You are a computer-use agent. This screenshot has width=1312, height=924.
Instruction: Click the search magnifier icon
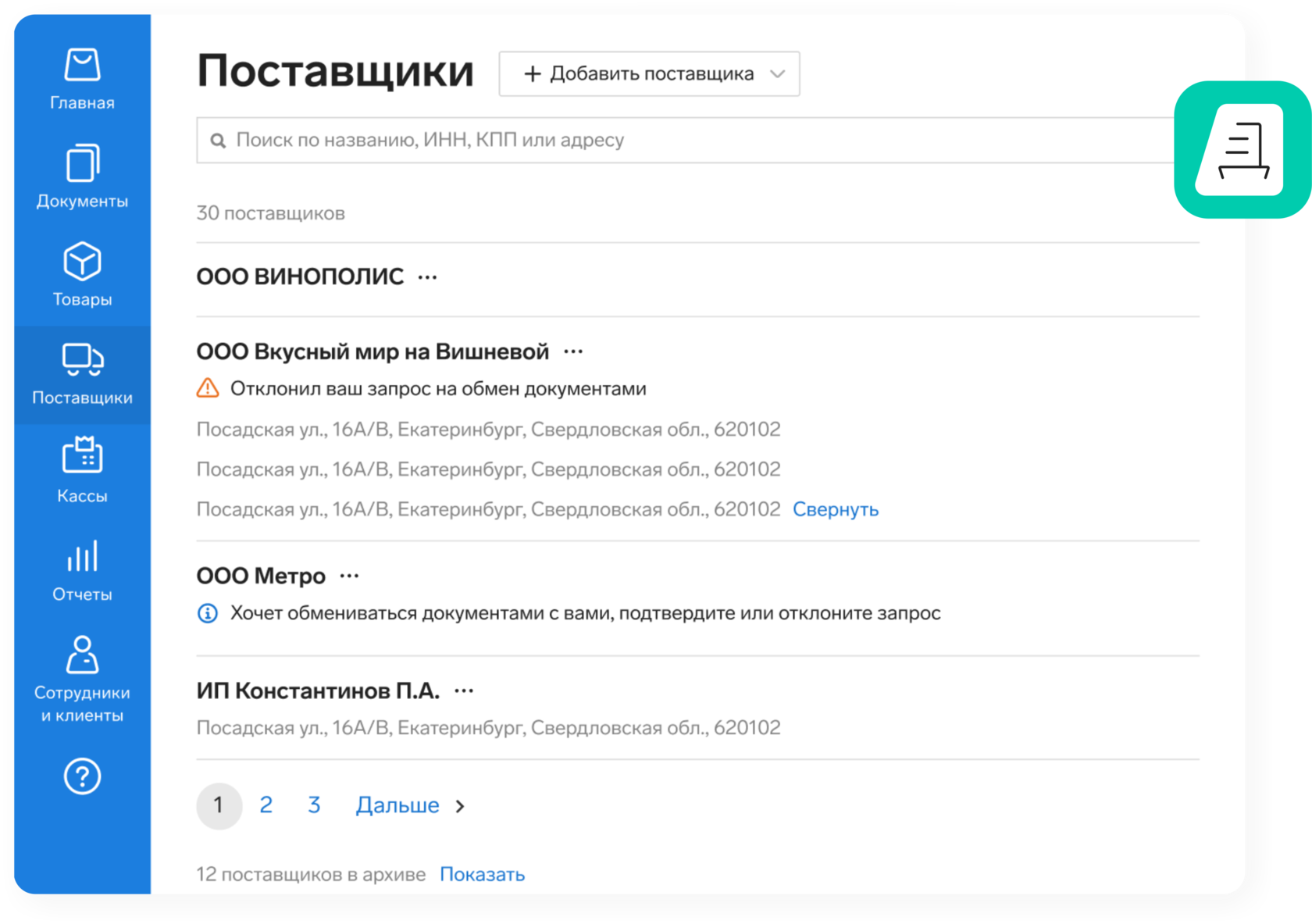pos(218,141)
